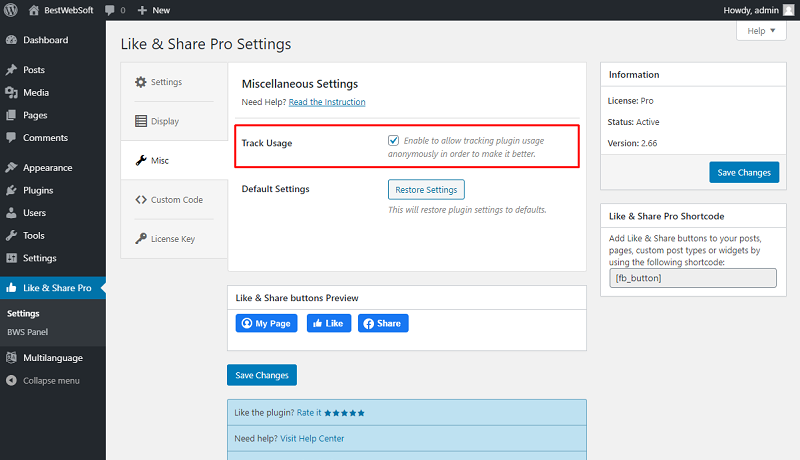
Task: Click the Misc tab wrench icon
Action: pyautogui.click(x=141, y=160)
